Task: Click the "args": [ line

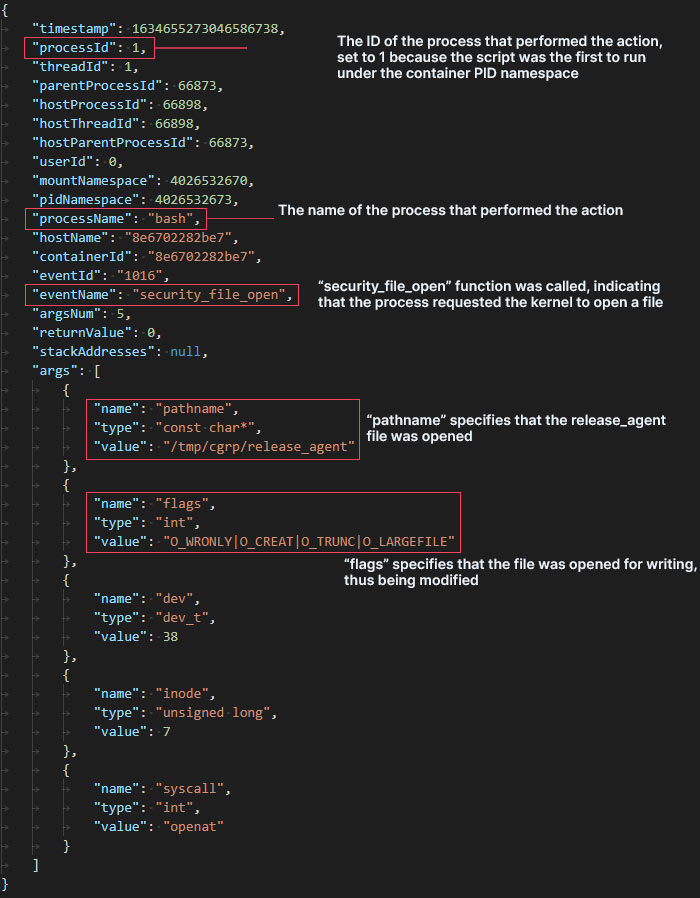Action: [66, 371]
